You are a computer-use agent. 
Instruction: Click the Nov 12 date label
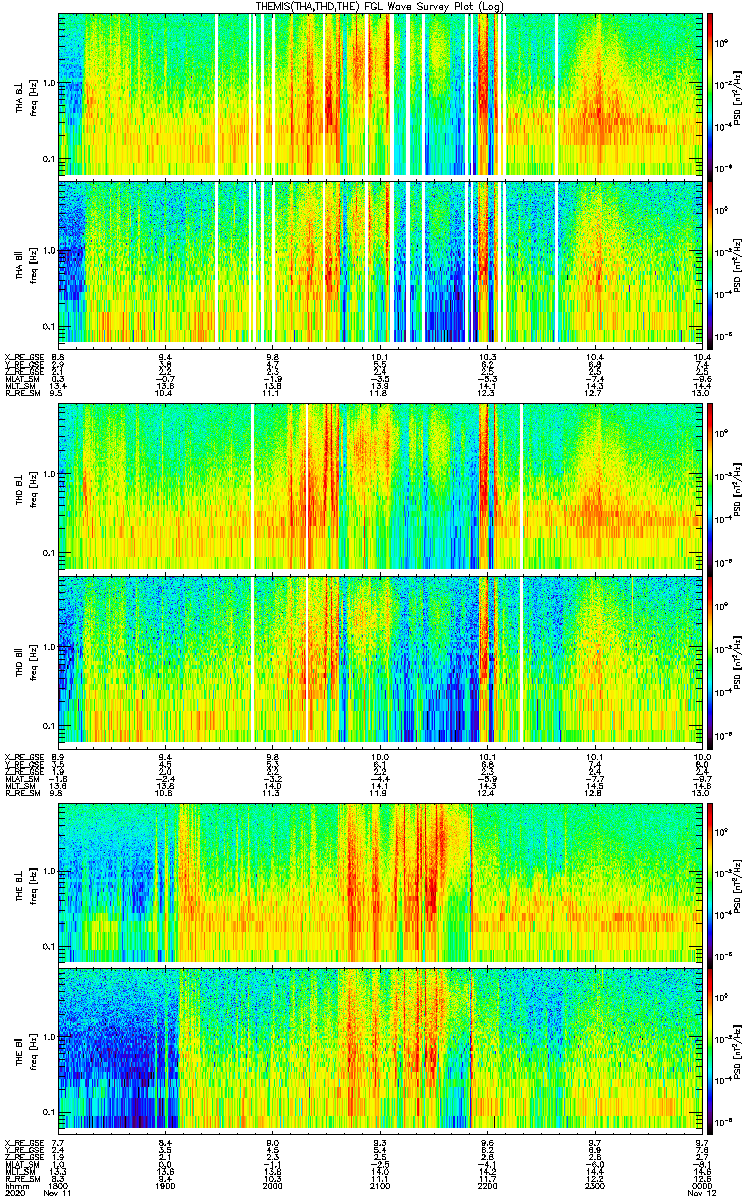tap(698, 1194)
